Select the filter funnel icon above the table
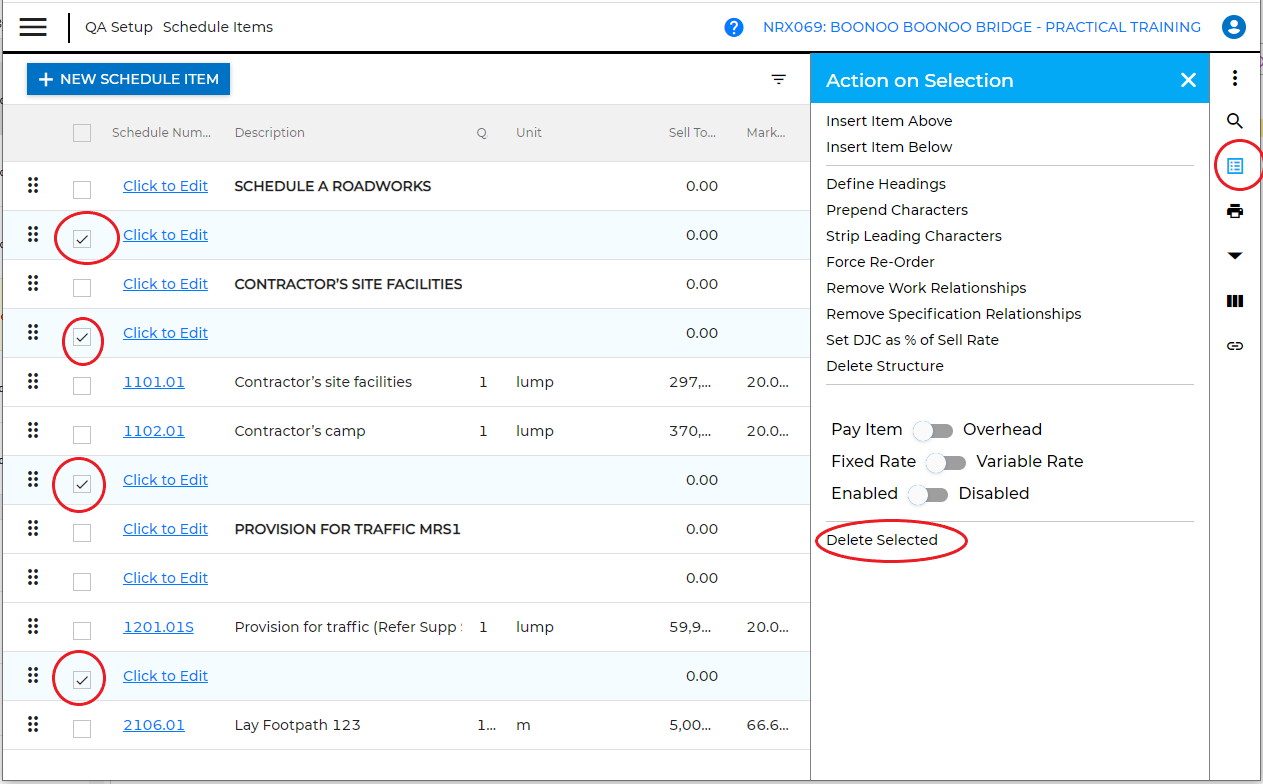 pos(779,79)
